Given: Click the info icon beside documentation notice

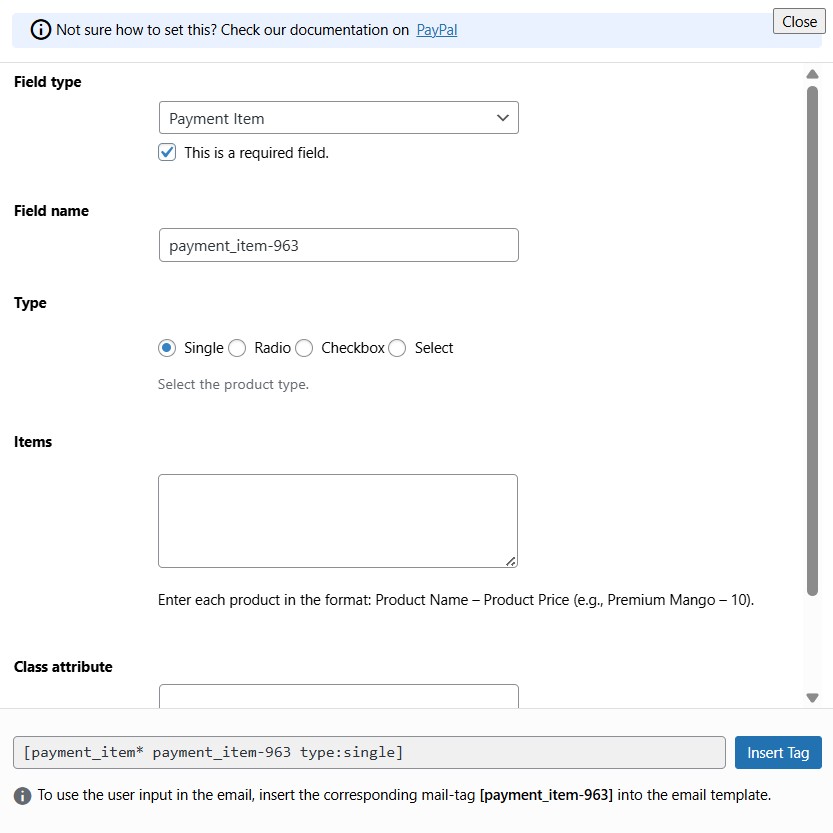Looking at the screenshot, I should click(41, 30).
